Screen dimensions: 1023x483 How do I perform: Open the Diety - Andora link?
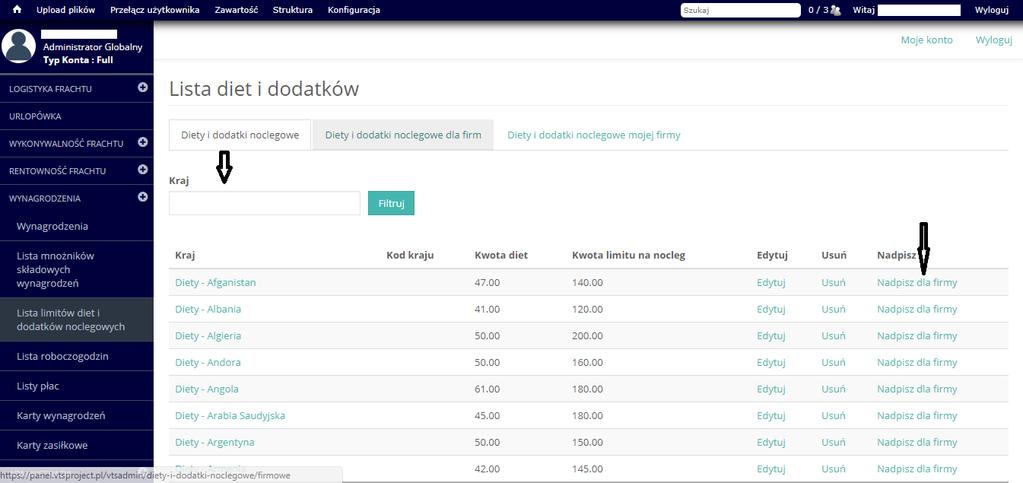pyautogui.click(x=207, y=362)
